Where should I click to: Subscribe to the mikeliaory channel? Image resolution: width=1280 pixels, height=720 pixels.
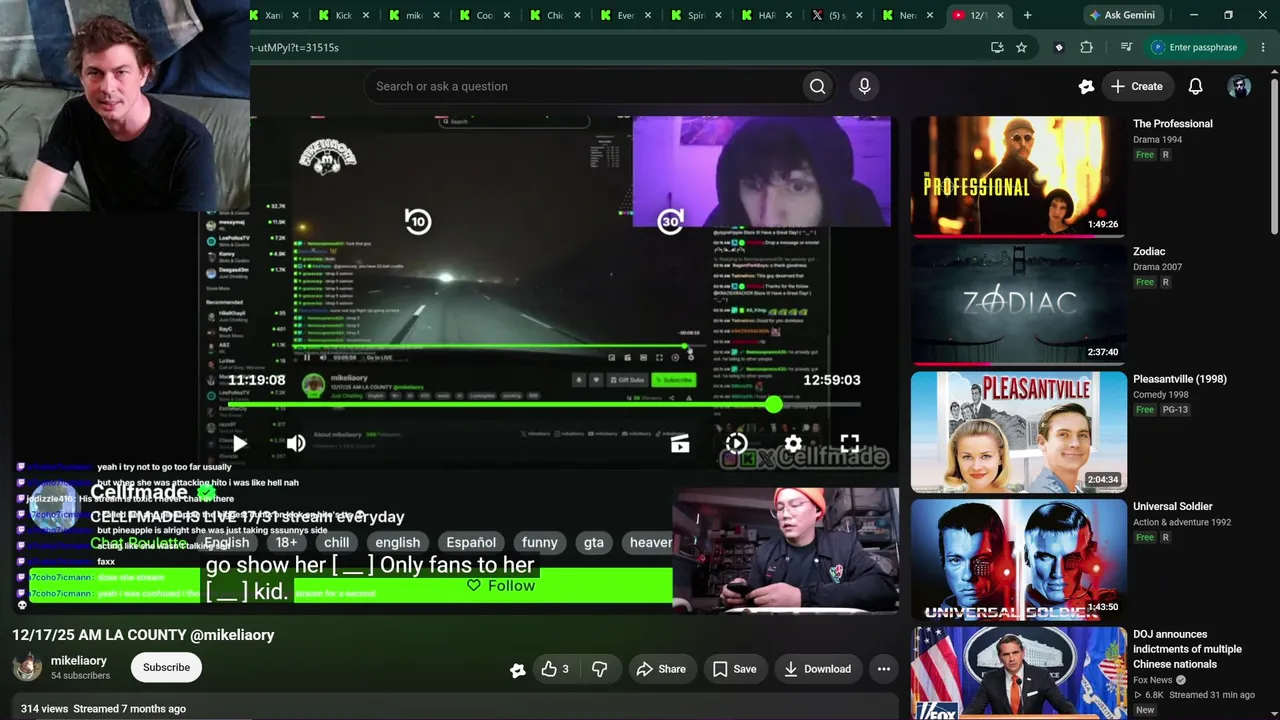point(166,667)
